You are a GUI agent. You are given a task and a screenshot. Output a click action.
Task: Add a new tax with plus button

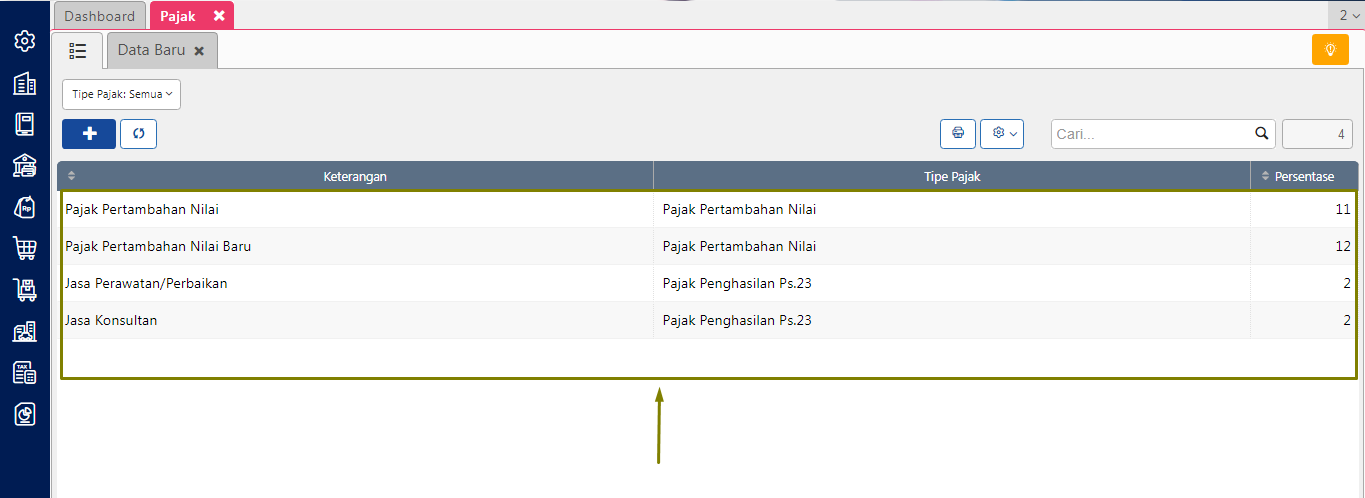coord(89,134)
